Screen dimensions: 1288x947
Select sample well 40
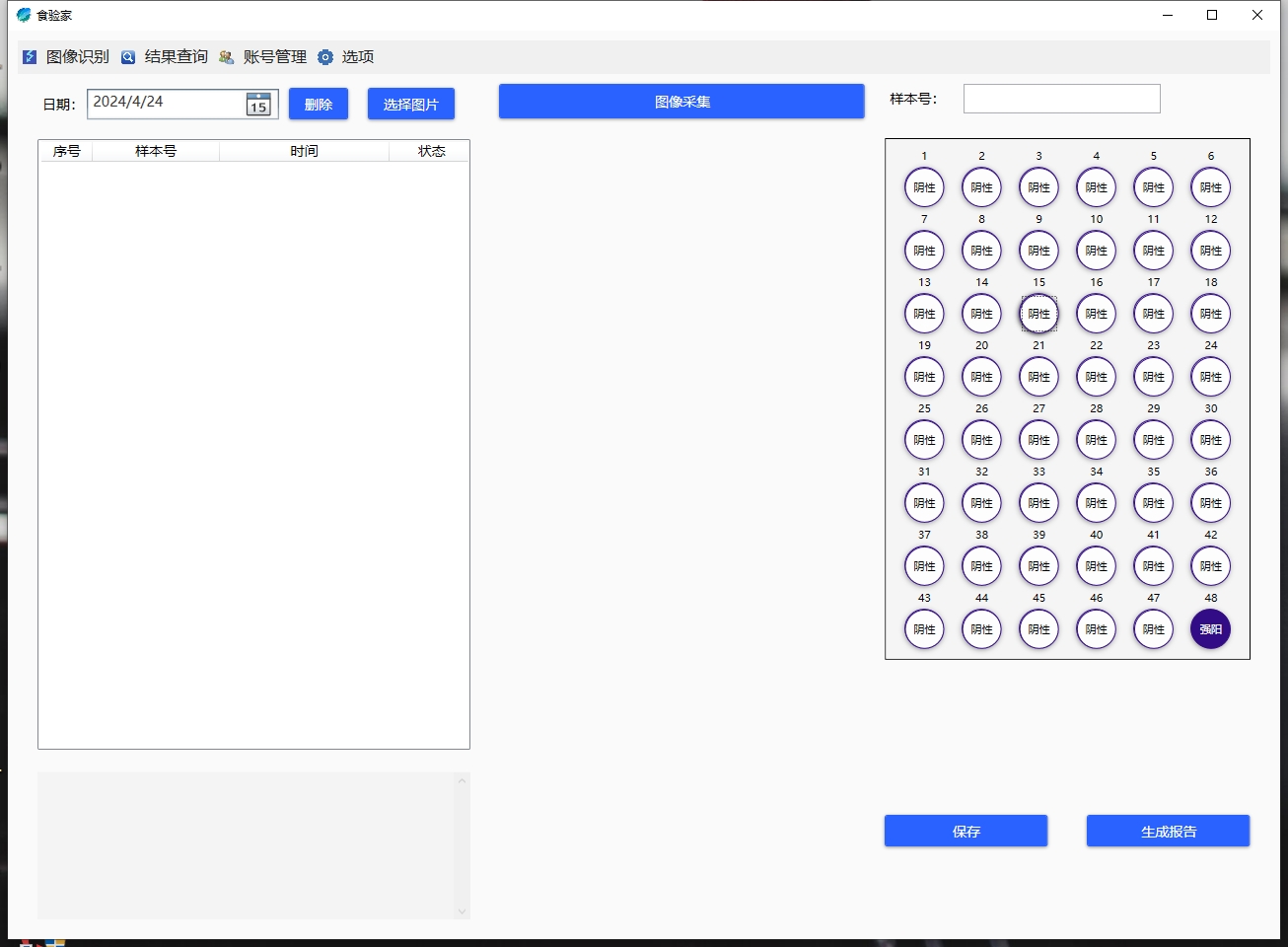(x=1097, y=566)
